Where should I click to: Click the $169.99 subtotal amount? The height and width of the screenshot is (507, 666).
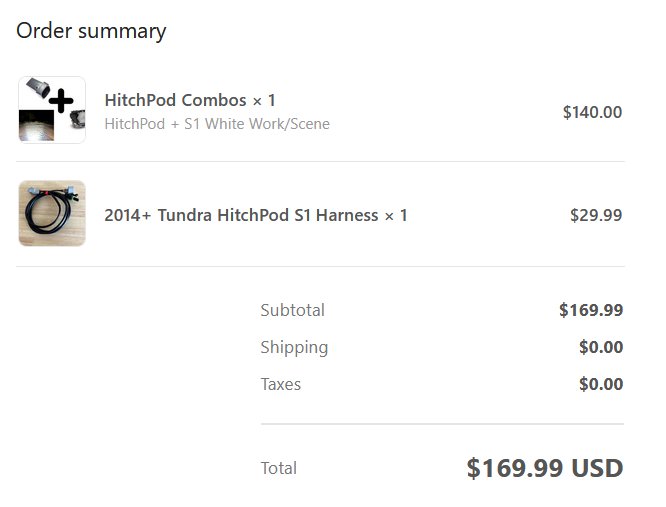click(591, 310)
